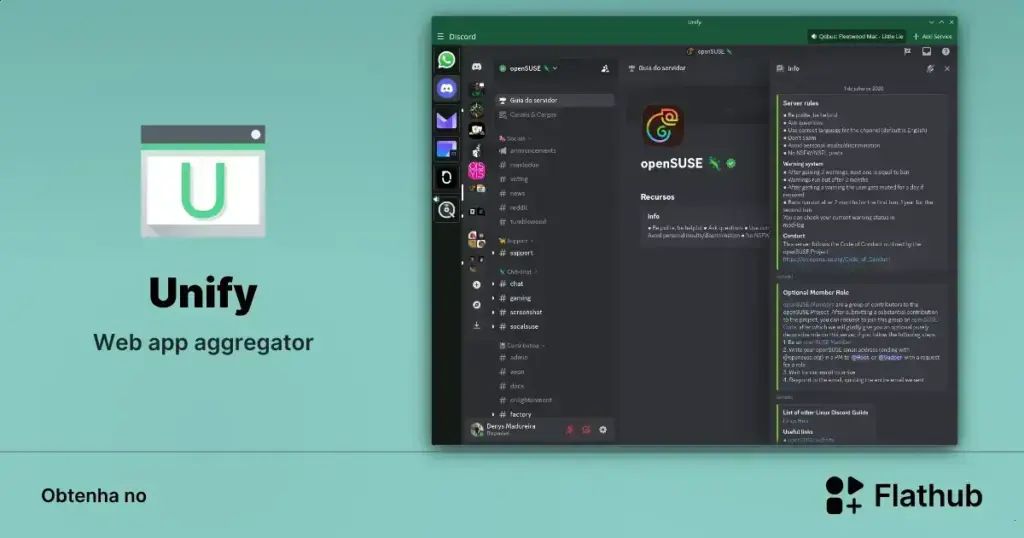Open the Proton Mail service icon
Viewport: 1024px width, 538px height.
[x=447, y=119]
